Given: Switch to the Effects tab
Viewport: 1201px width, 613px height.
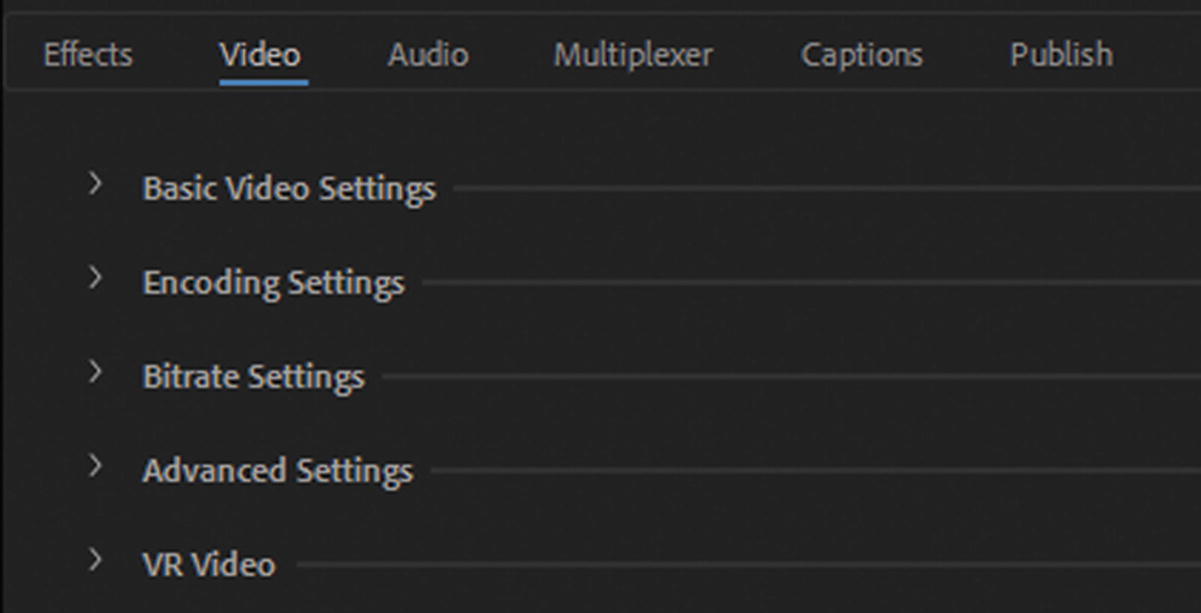Looking at the screenshot, I should point(88,54).
